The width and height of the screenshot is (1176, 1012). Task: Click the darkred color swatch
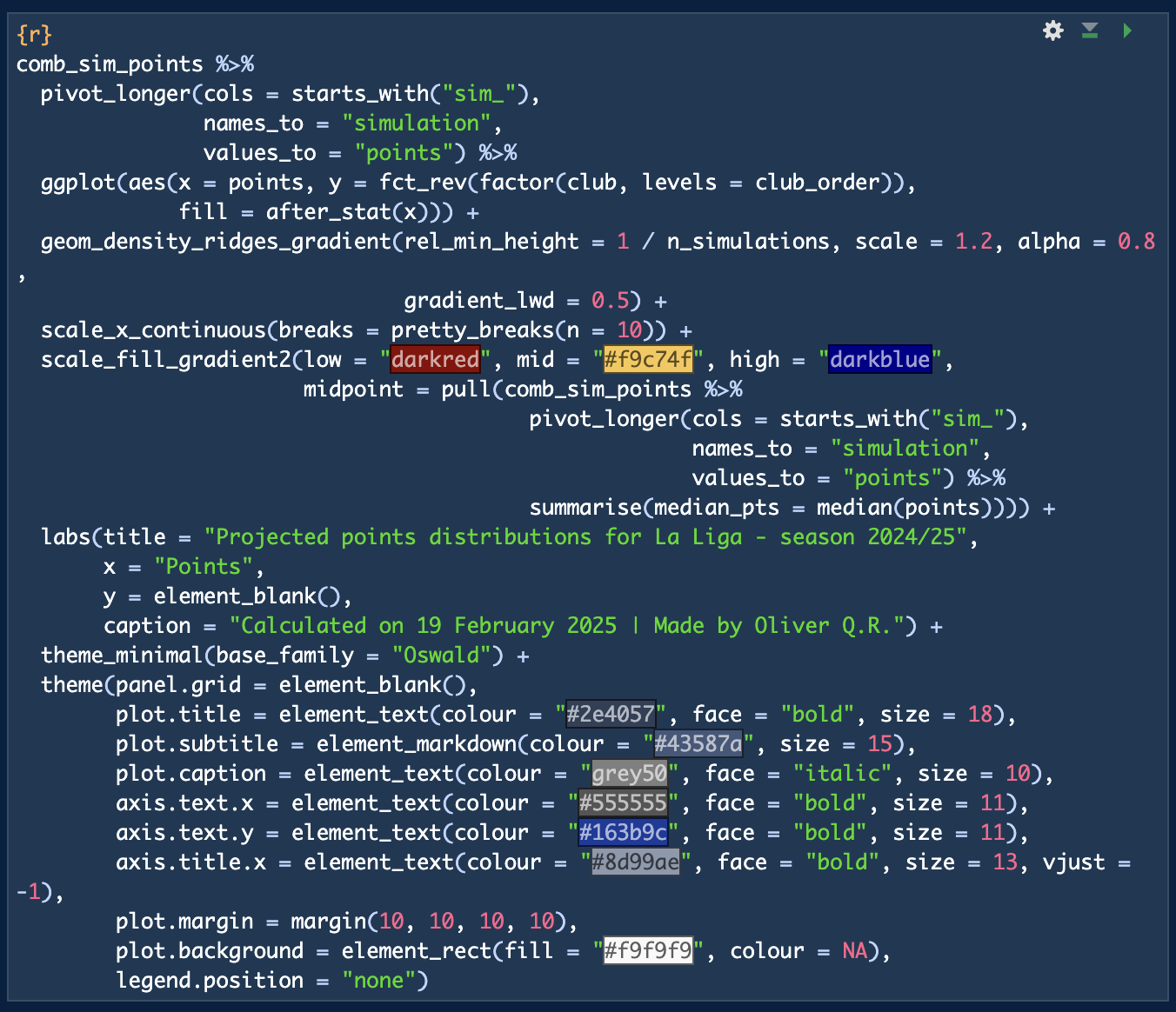coord(435,359)
